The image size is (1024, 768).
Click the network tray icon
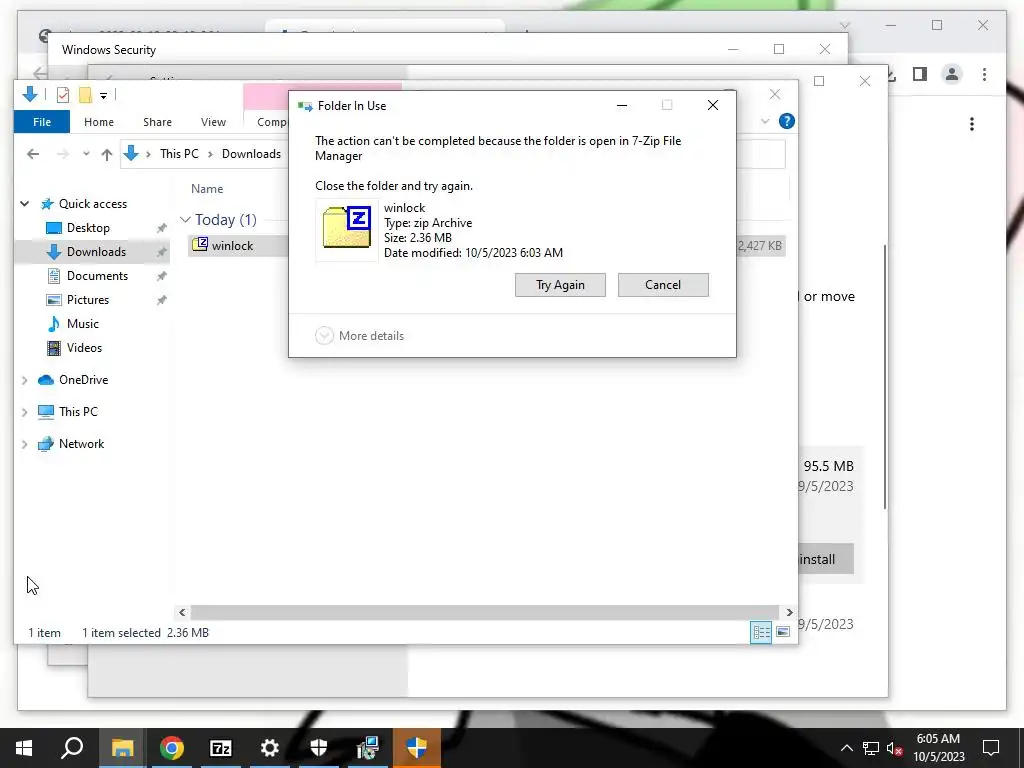[871, 748]
